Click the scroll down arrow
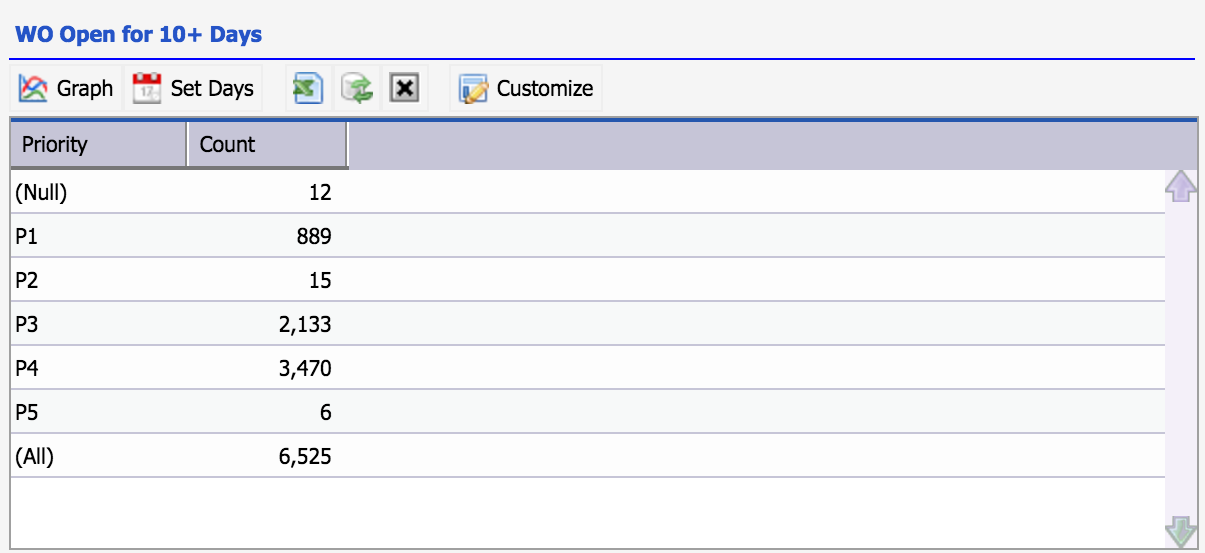Viewport: 1205px width, 553px height. (x=1181, y=532)
